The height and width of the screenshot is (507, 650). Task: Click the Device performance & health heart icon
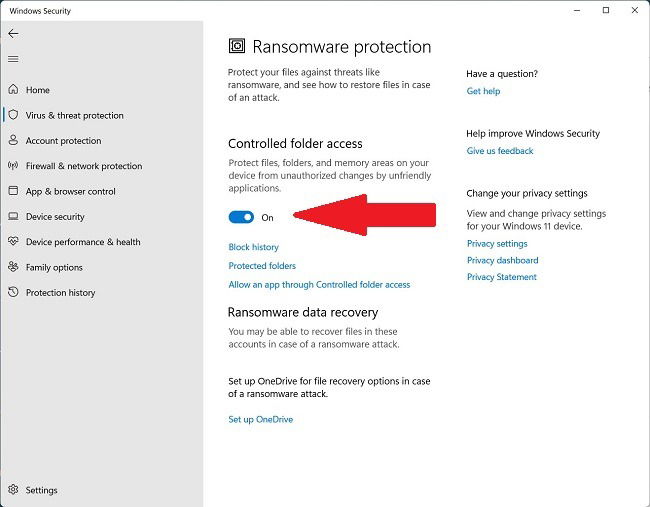tap(14, 242)
